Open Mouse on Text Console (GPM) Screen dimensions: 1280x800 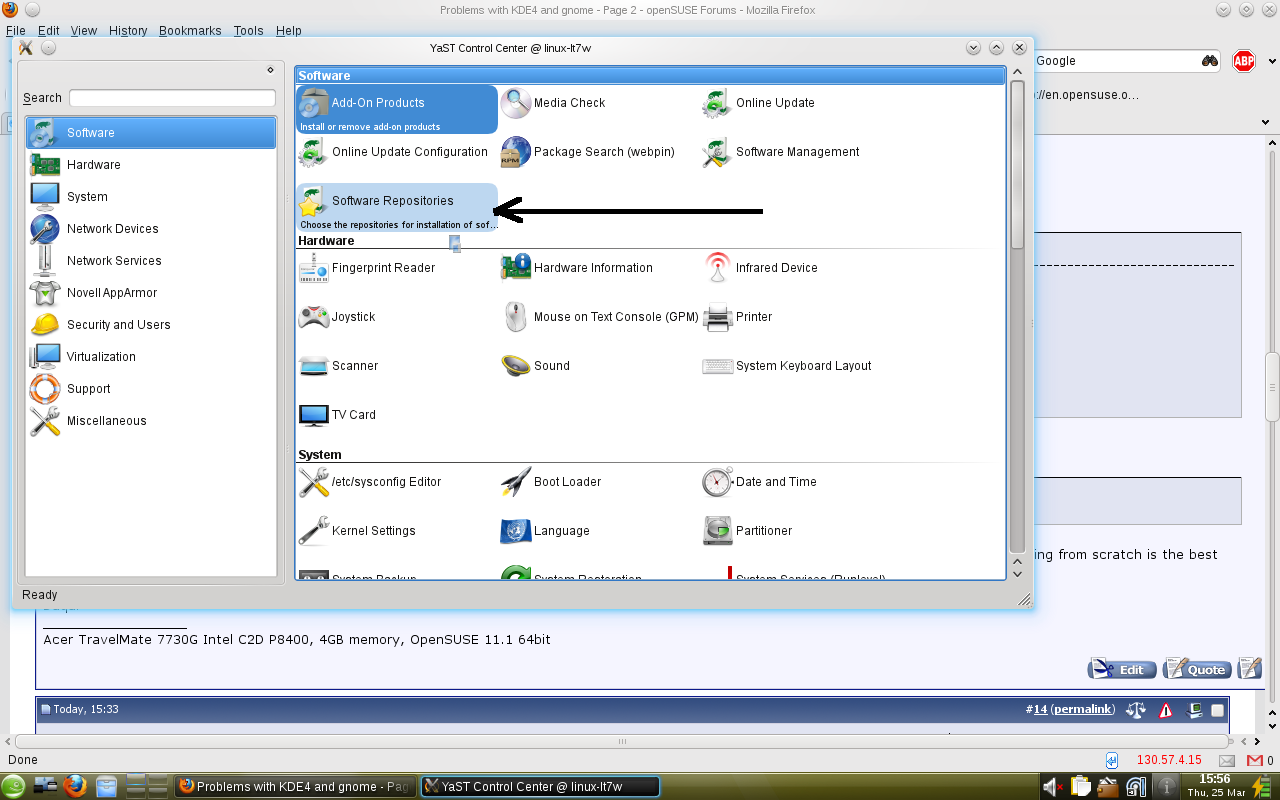point(600,317)
